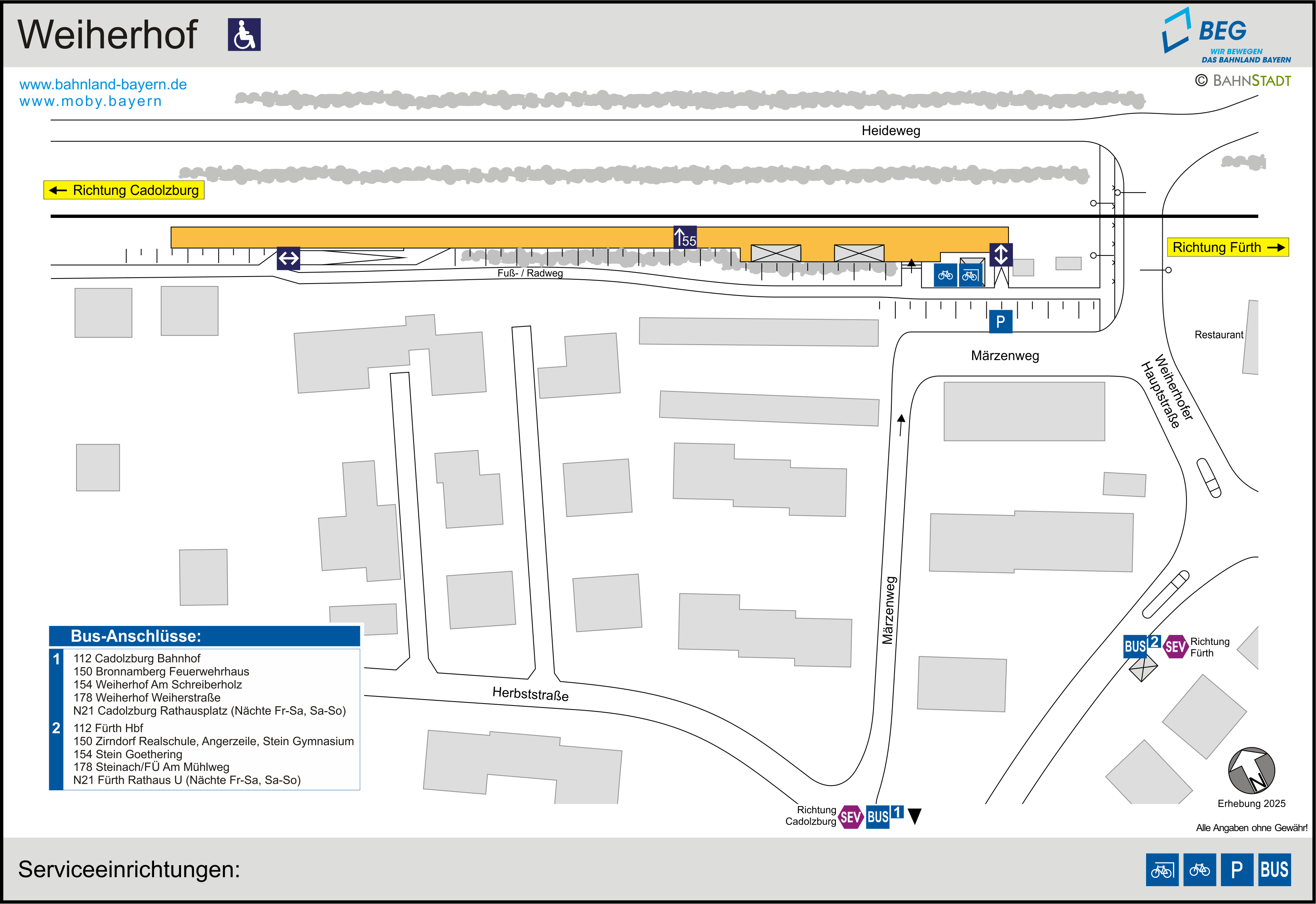Click the covered bicycle parking icon in legend
The height and width of the screenshot is (904, 1316).
1162,870
